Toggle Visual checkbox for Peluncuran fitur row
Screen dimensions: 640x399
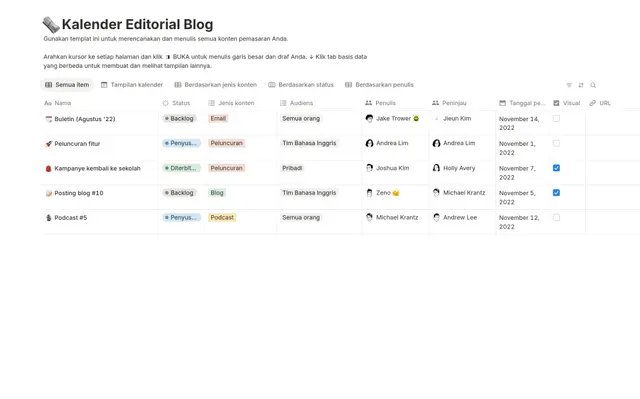coord(556,144)
